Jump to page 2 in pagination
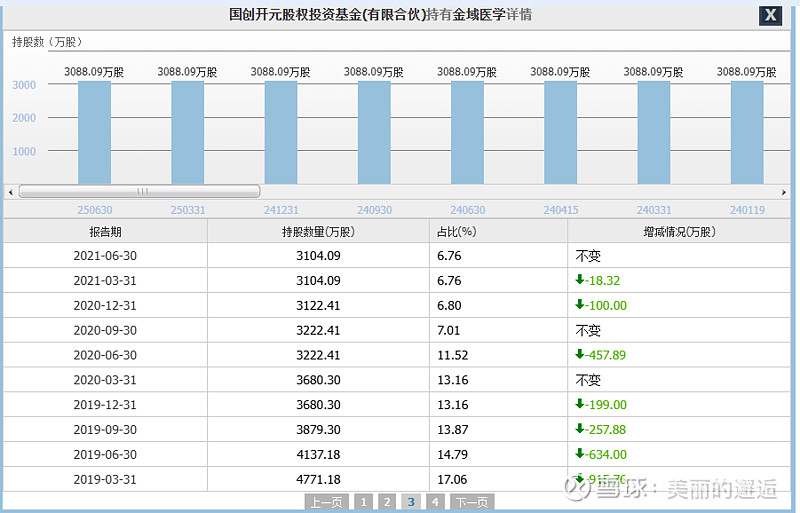 [387, 502]
